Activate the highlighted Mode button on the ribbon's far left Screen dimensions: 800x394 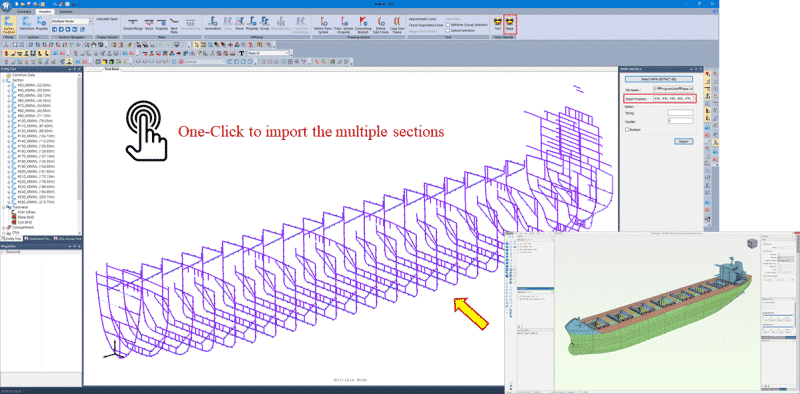click(x=9, y=24)
